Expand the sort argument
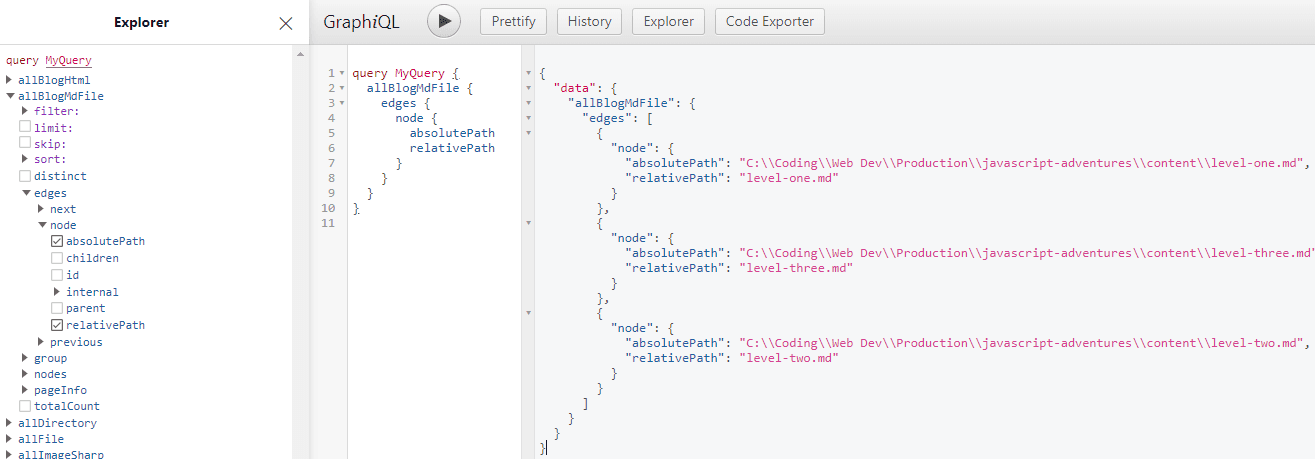This screenshot has height=459, width=1315. tap(25, 159)
